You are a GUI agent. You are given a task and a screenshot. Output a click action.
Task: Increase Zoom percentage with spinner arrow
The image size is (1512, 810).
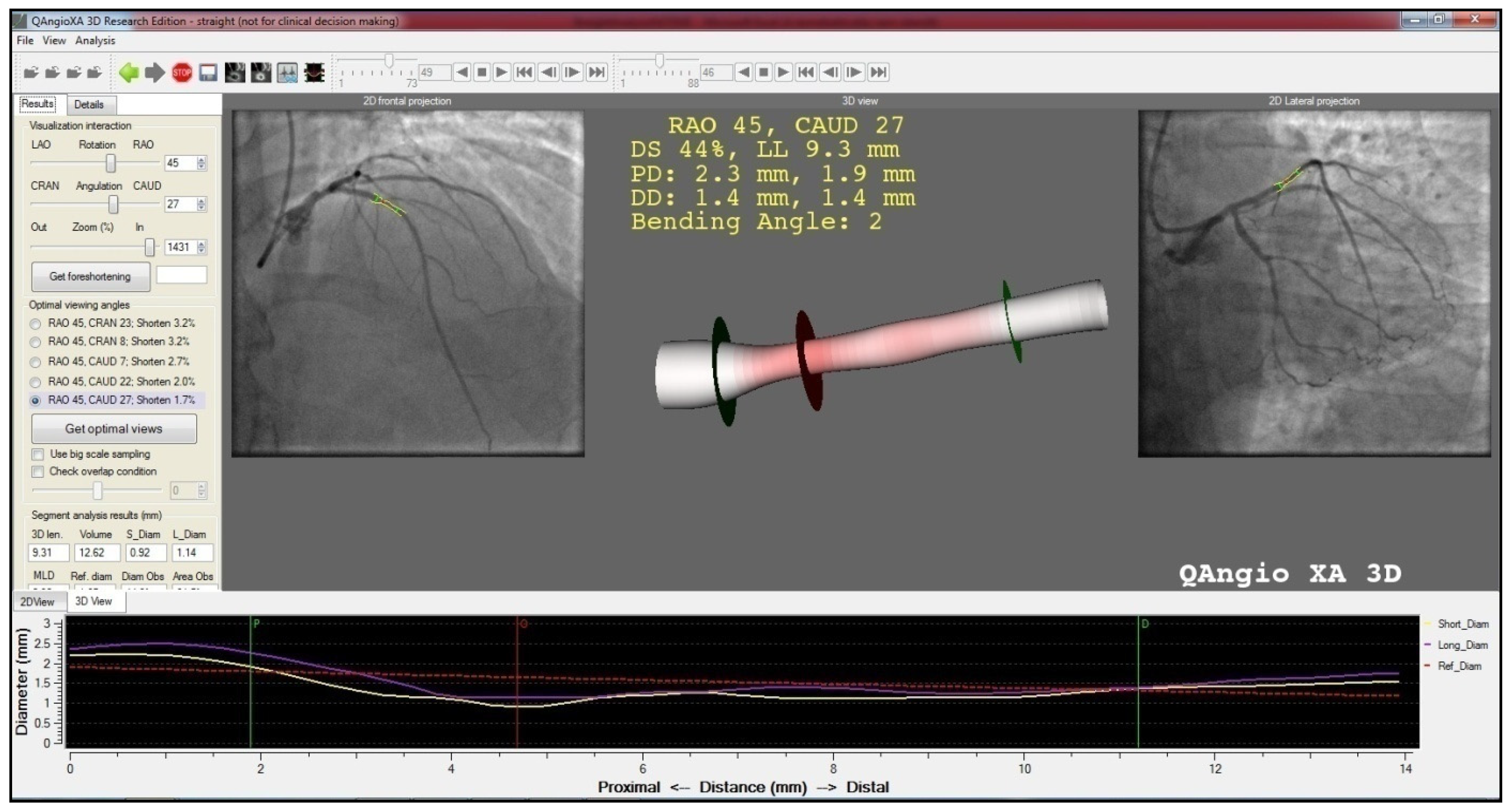coord(202,243)
